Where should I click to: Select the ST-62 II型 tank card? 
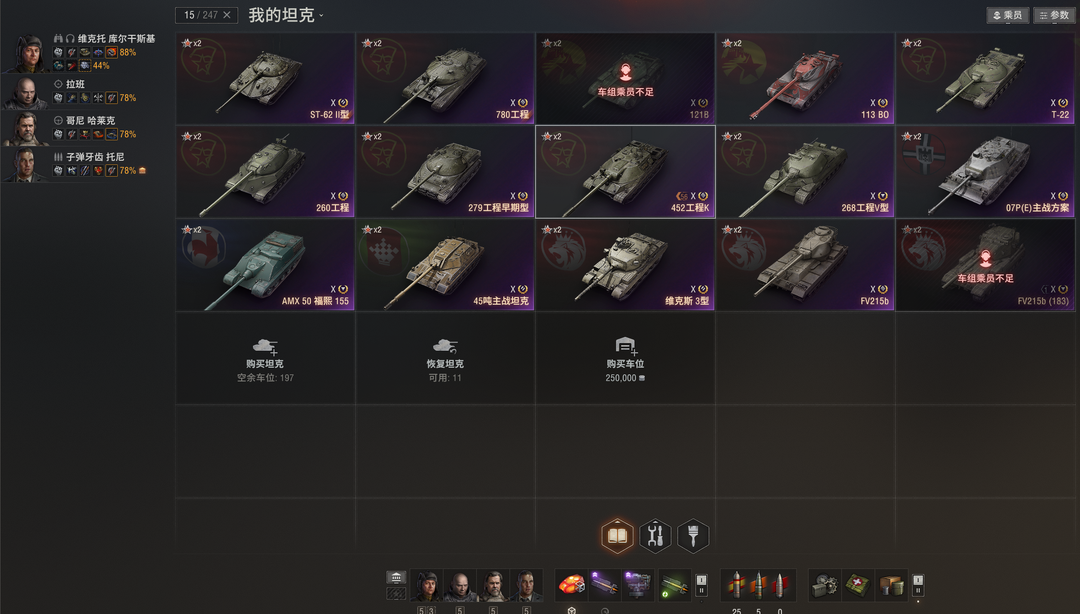tap(265, 79)
